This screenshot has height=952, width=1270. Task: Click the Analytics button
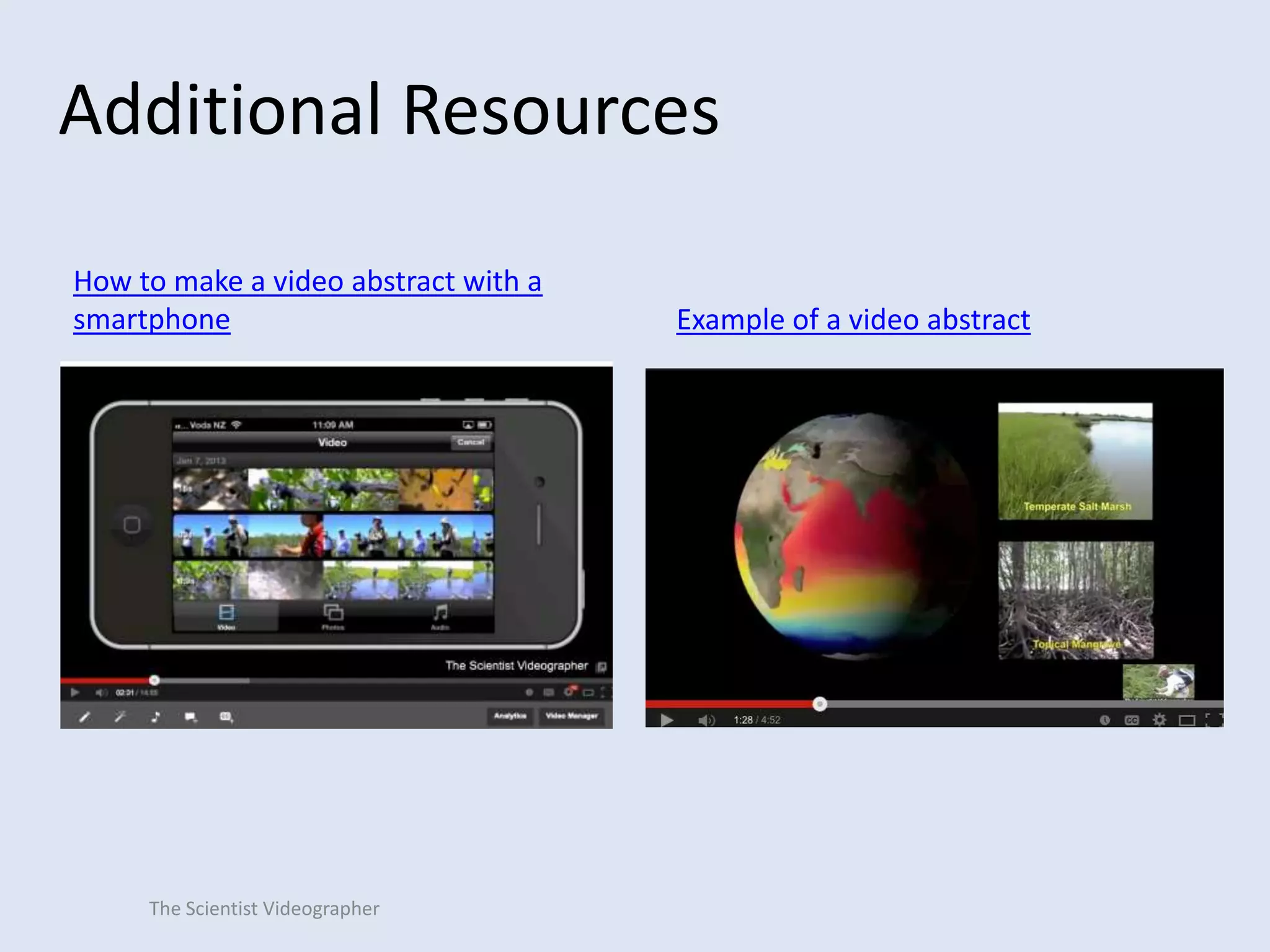coord(510,716)
